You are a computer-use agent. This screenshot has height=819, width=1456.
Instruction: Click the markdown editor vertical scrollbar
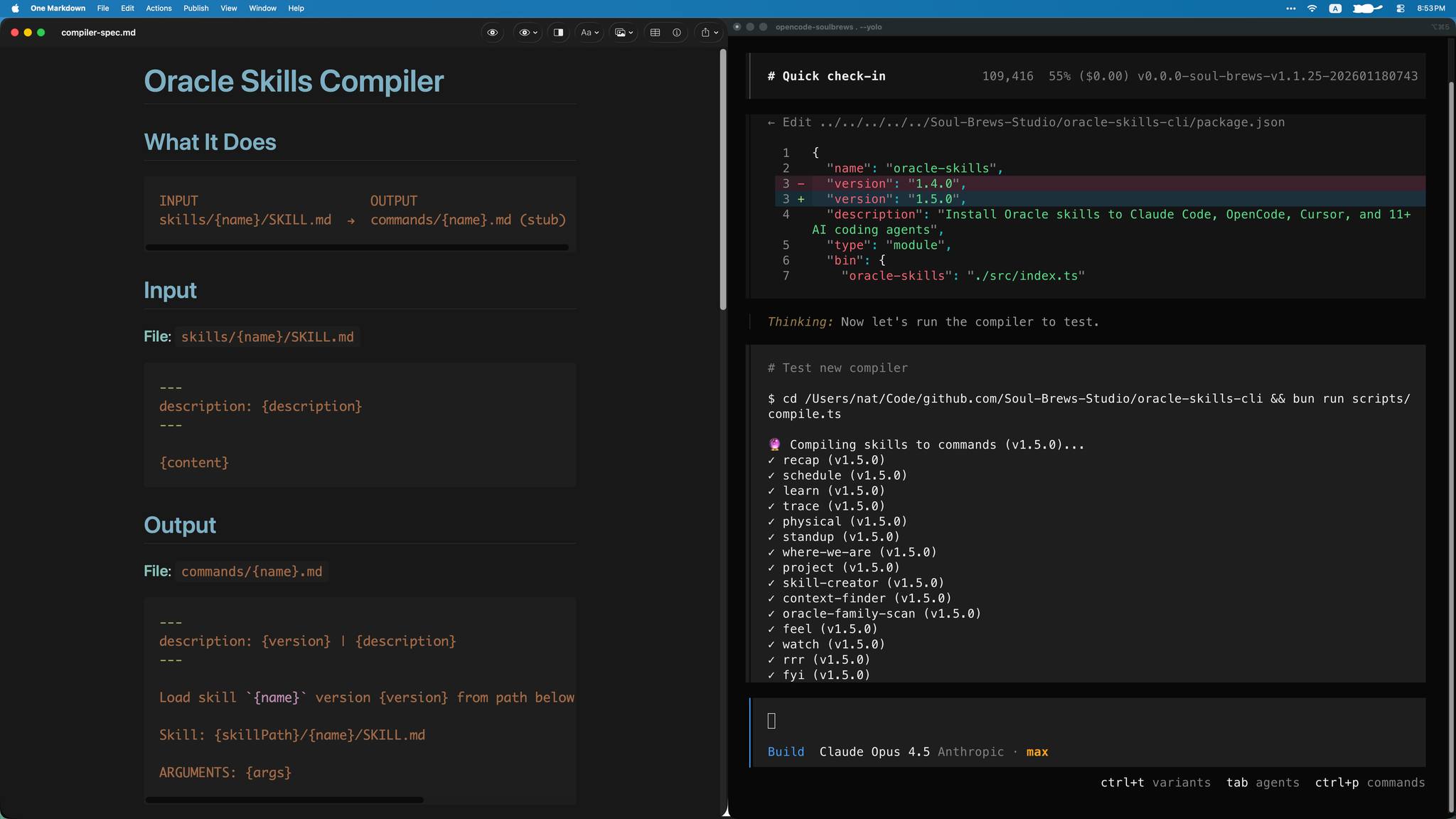point(722,179)
